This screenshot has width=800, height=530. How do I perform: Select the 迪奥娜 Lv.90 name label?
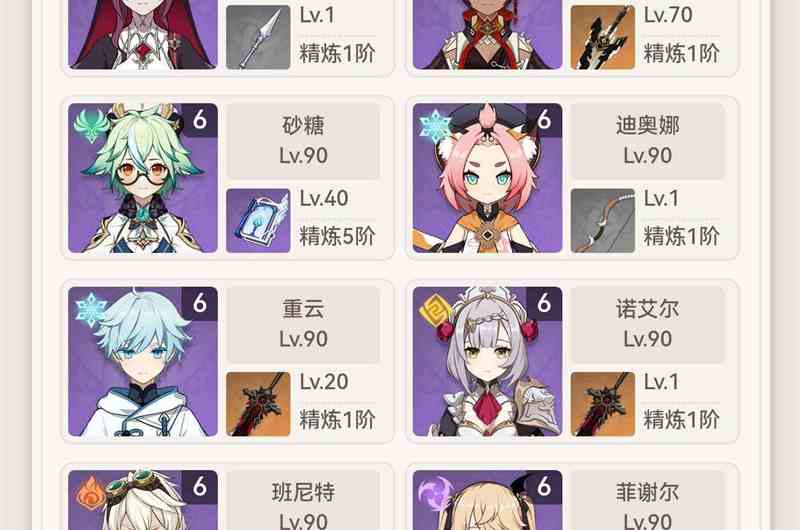point(647,141)
